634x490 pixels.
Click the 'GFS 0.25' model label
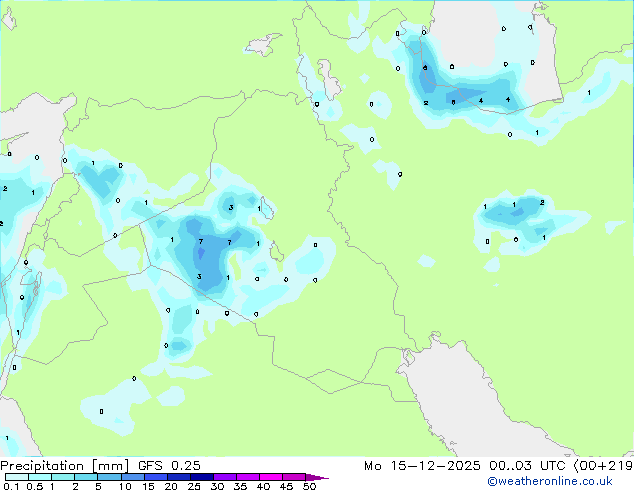169,466
